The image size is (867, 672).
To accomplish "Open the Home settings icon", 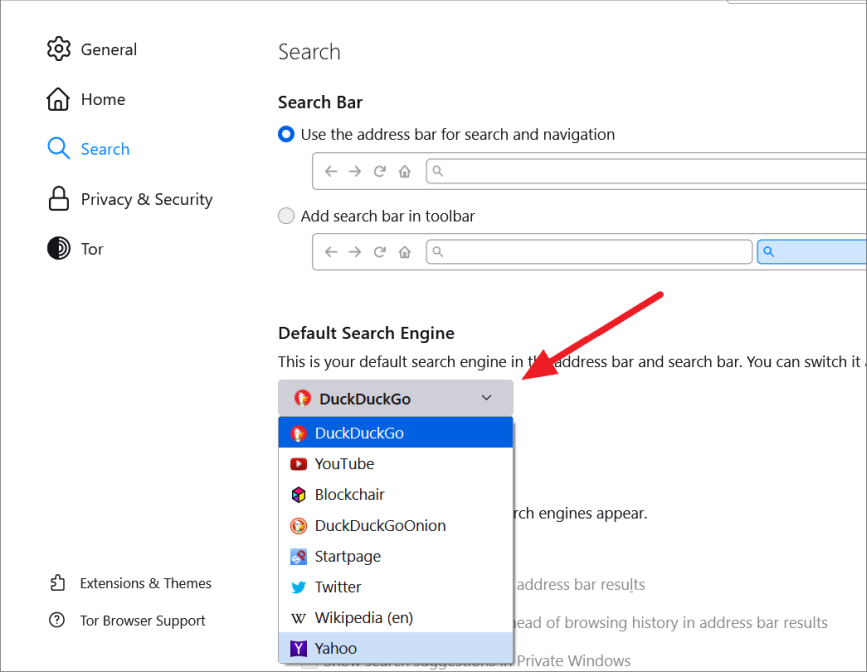I will pos(59,99).
